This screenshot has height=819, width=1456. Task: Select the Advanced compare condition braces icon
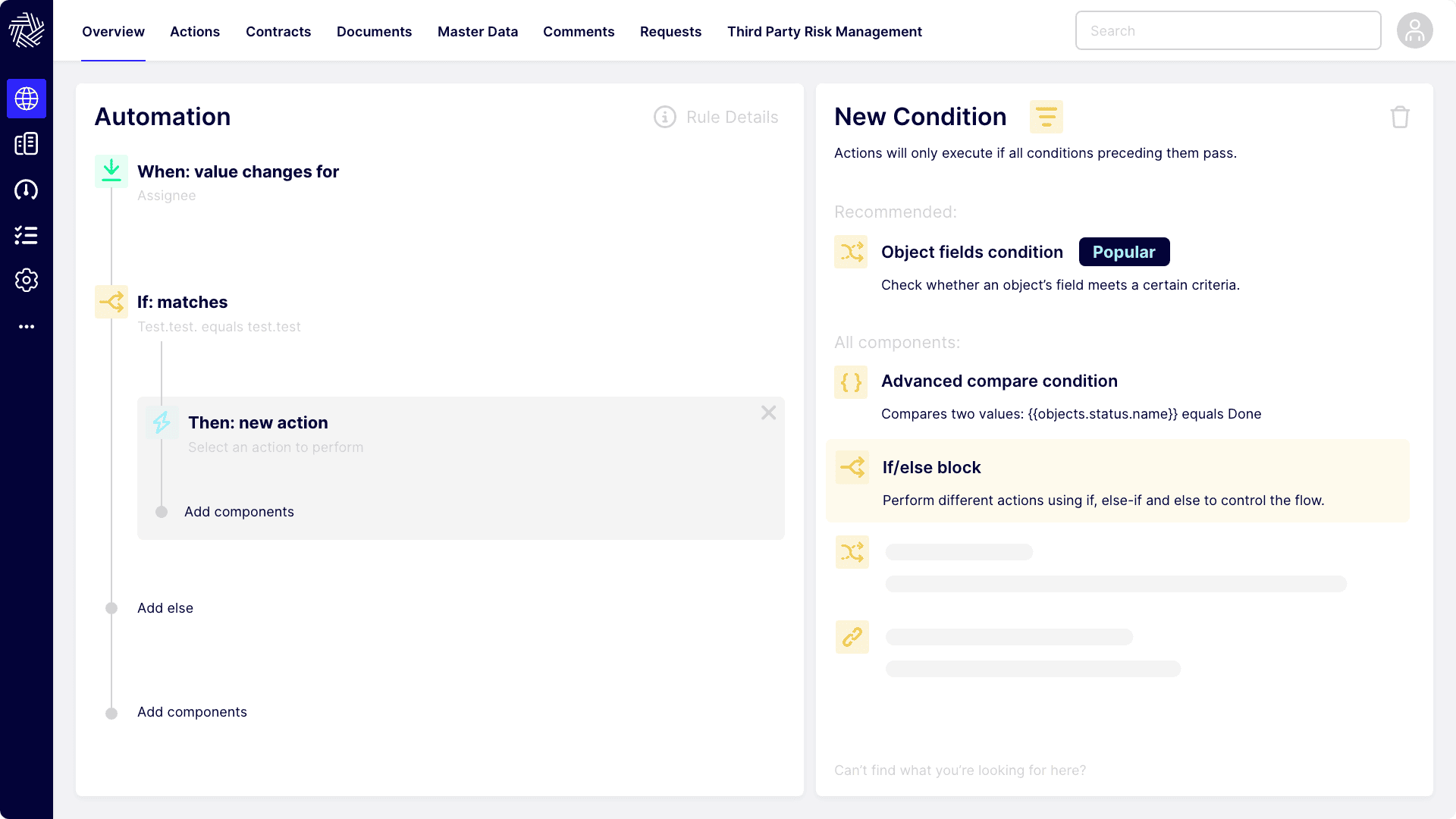pos(851,382)
